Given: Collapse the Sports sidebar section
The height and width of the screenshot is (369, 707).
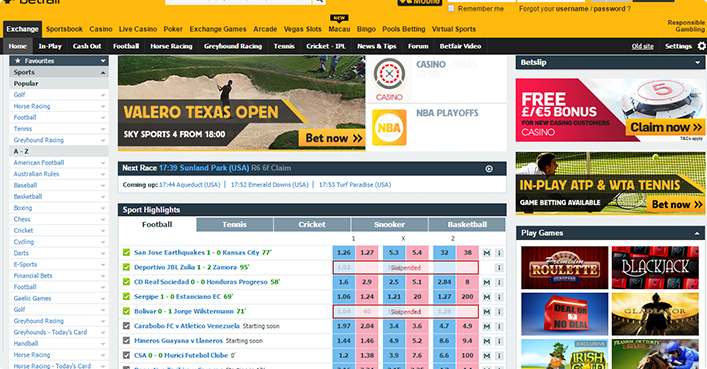Looking at the screenshot, I should [x=103, y=73].
